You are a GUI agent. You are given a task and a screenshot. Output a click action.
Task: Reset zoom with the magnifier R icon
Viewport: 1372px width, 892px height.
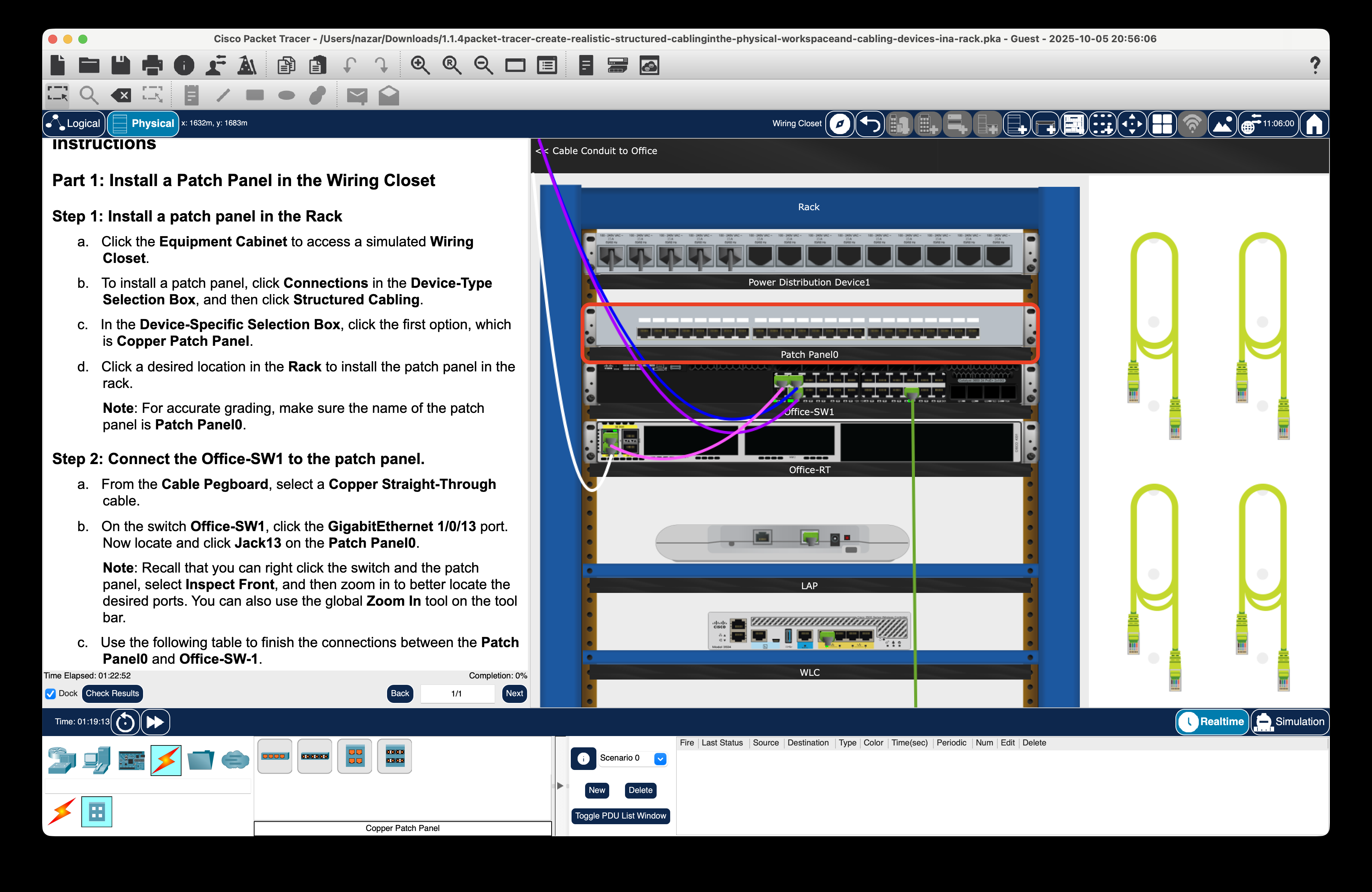click(451, 65)
